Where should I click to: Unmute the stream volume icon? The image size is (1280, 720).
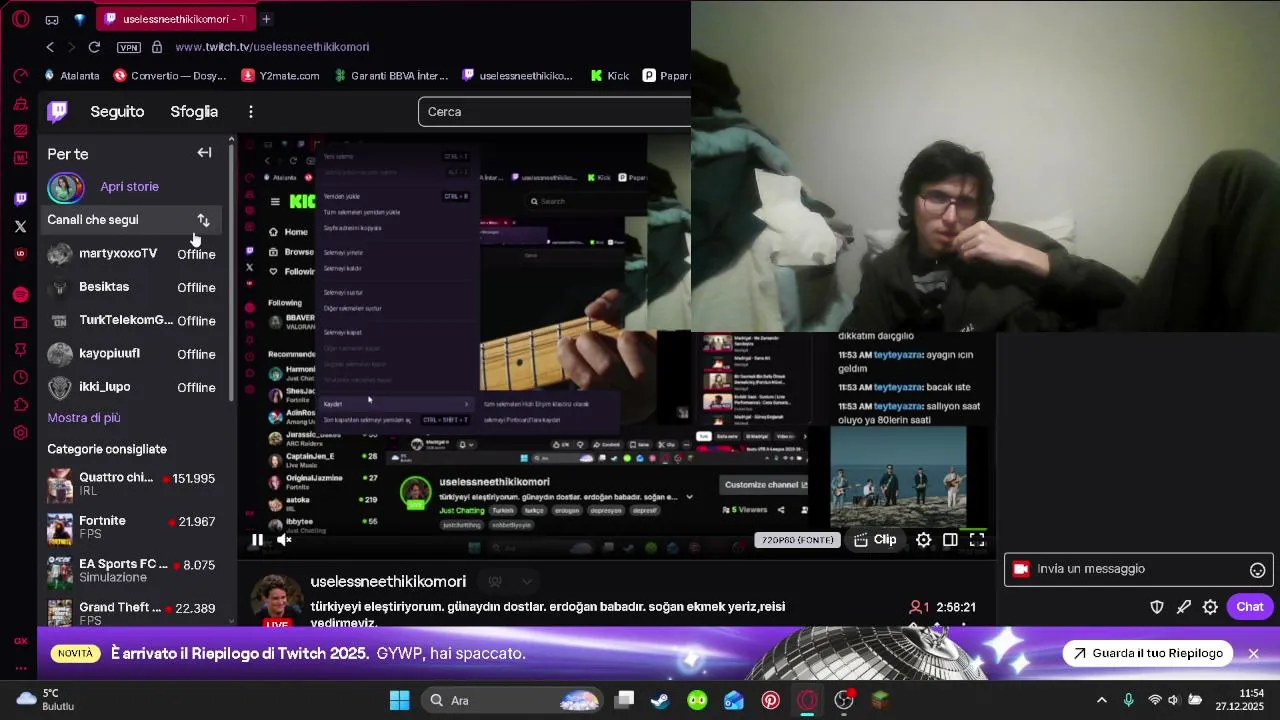pyautogui.click(x=284, y=540)
